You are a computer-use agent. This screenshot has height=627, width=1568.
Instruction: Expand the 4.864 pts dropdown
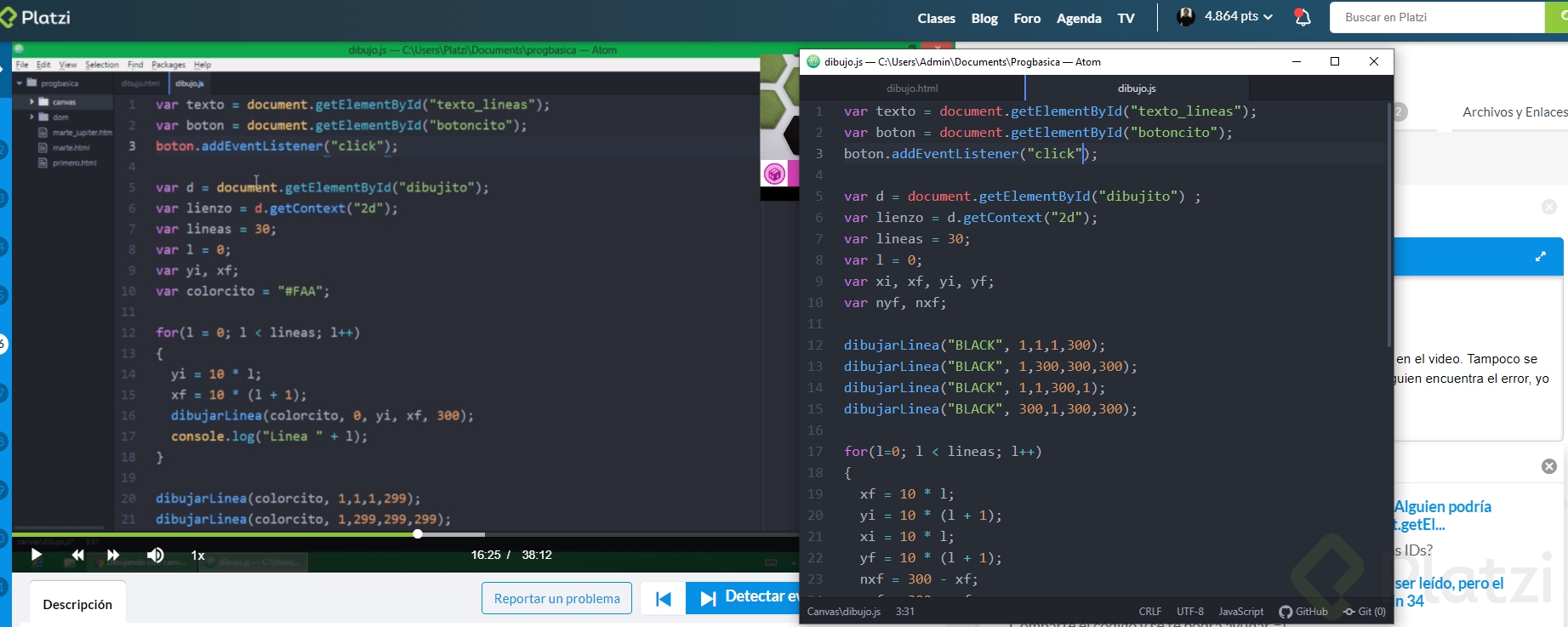[x=1238, y=16]
